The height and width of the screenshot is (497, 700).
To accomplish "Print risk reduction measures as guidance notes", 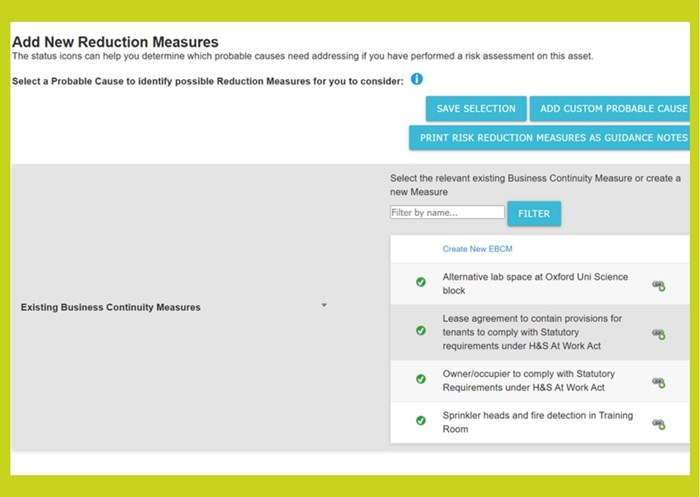I will click(x=550, y=138).
